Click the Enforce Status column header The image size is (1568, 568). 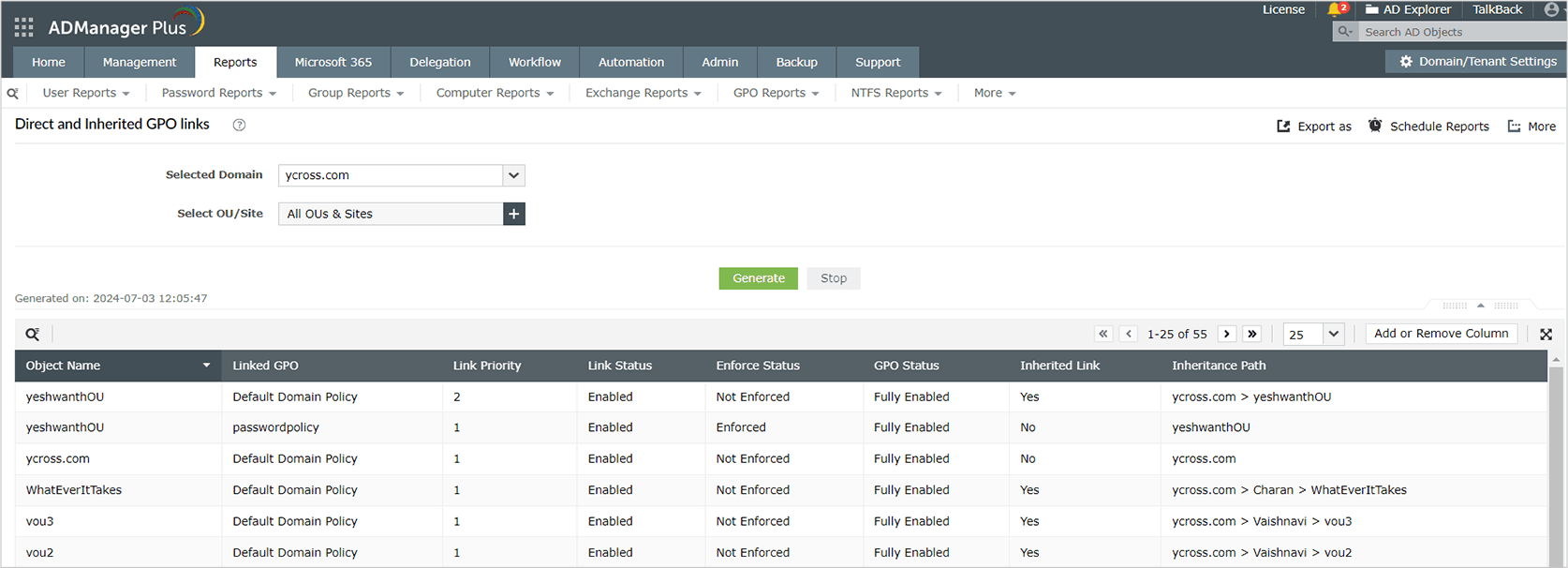point(758,366)
